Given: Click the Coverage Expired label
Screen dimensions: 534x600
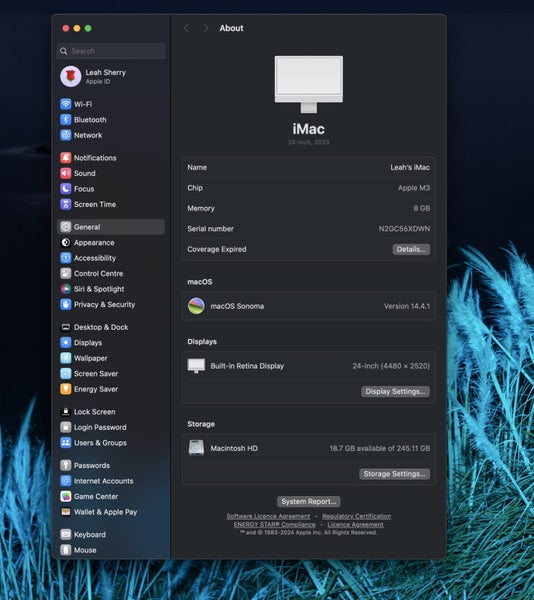Looking at the screenshot, I should tap(217, 249).
